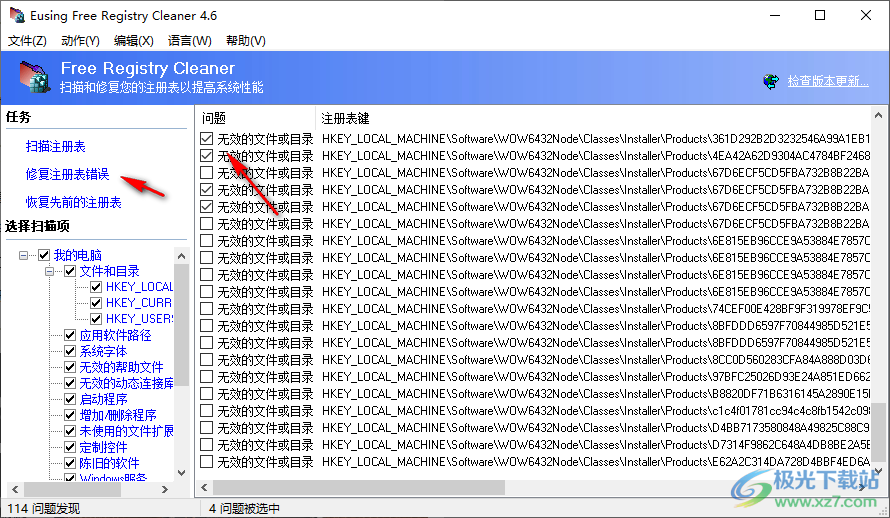Screen dimensions: 890x518
Task: Click the results list's scroll-left arrow
Action: click(204, 487)
